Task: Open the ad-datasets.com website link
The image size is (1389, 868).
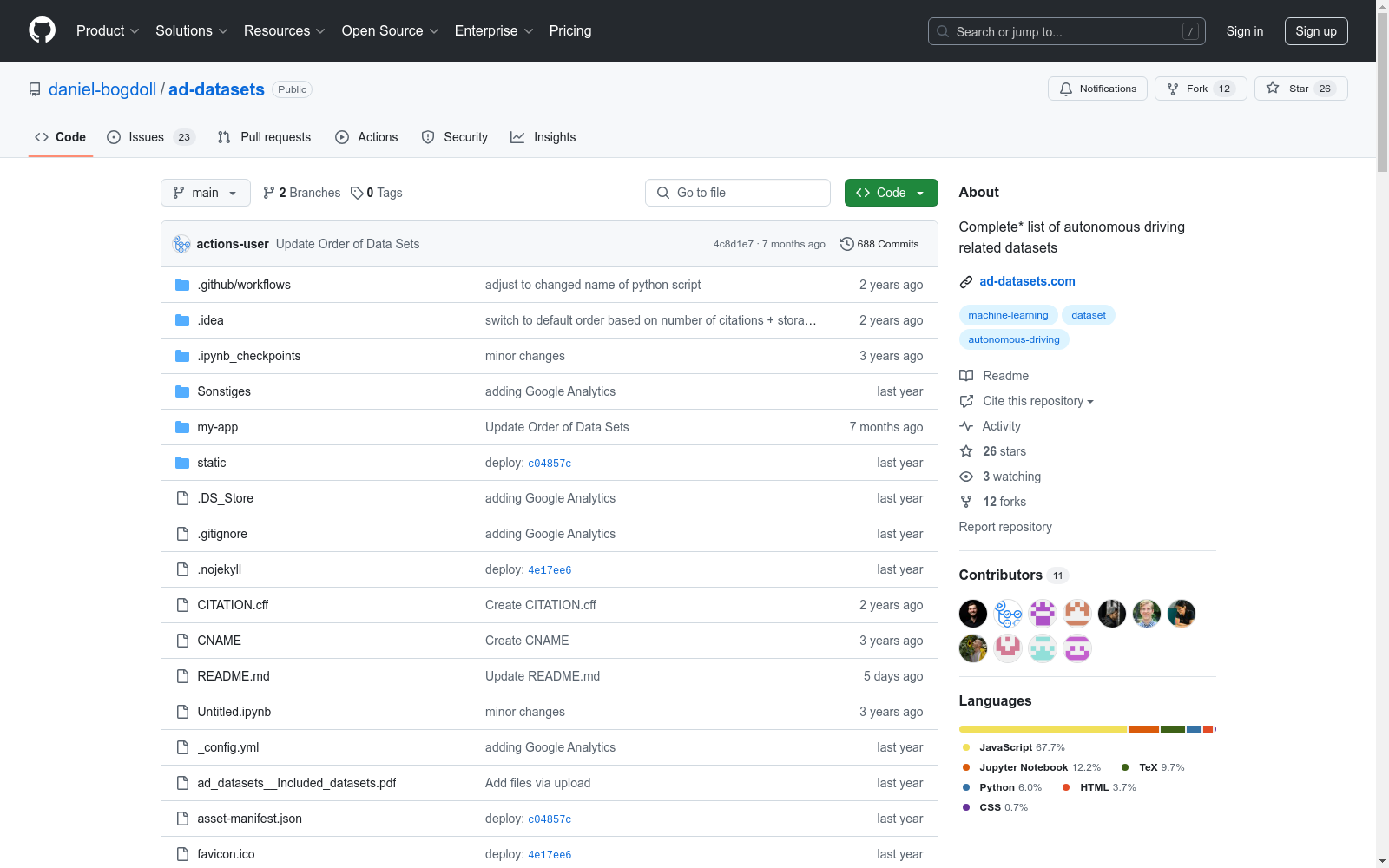Action: (x=1027, y=281)
